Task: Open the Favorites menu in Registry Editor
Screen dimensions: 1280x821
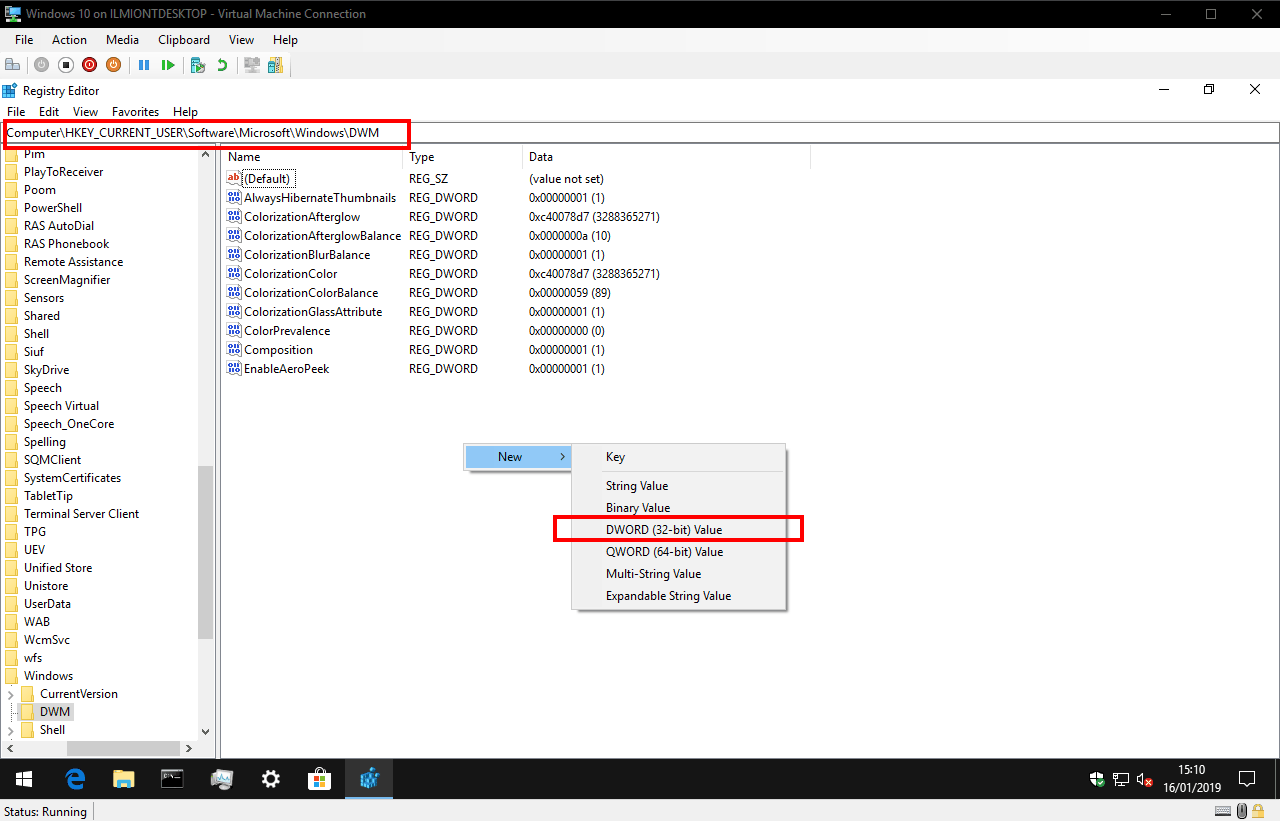Action: [135, 112]
